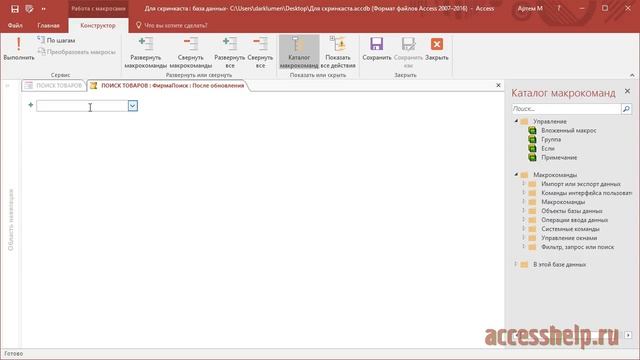Open the Файл menu
Screen dimensions: 640x360
15,25
